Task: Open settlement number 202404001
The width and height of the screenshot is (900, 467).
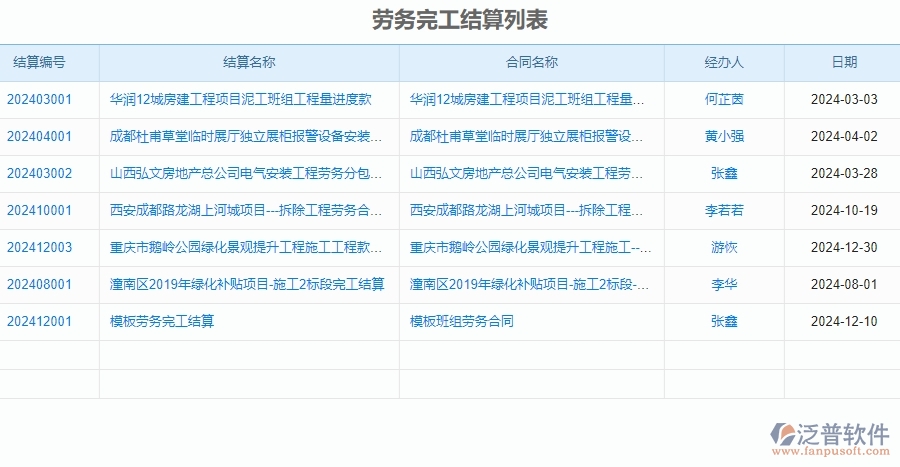Action: 40,137
